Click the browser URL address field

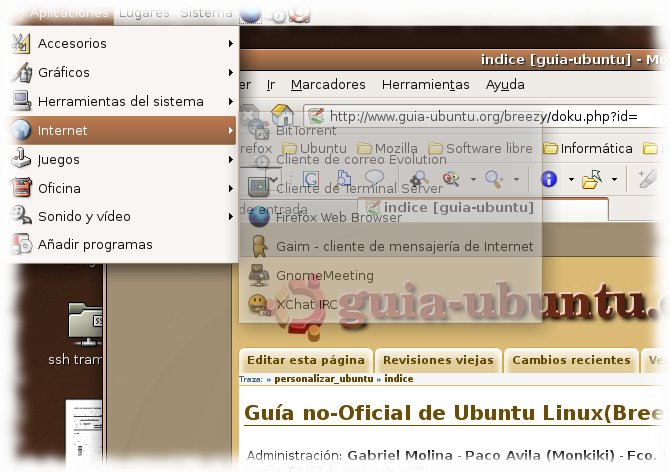click(x=480, y=117)
